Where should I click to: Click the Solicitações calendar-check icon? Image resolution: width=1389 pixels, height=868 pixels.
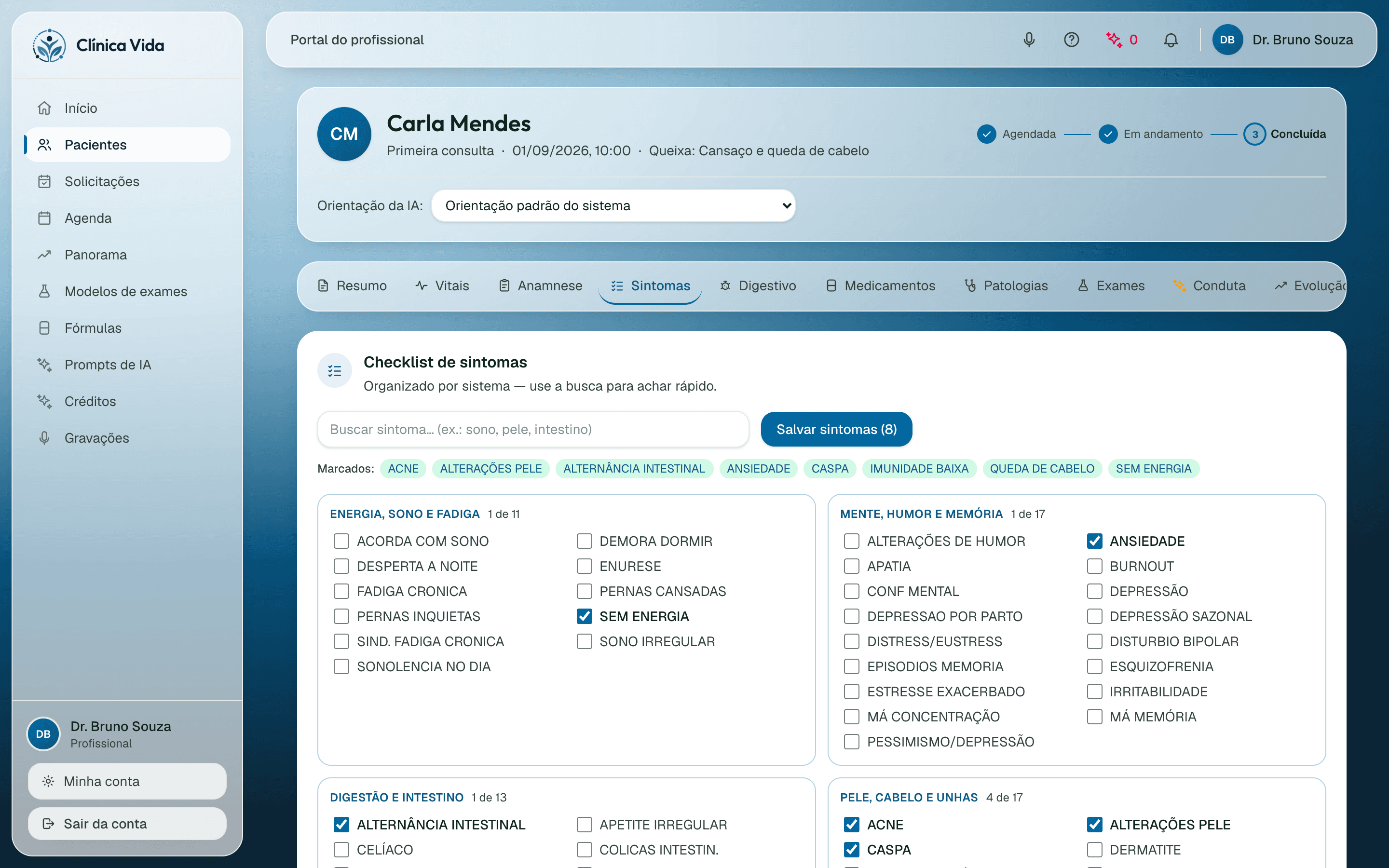click(44, 181)
